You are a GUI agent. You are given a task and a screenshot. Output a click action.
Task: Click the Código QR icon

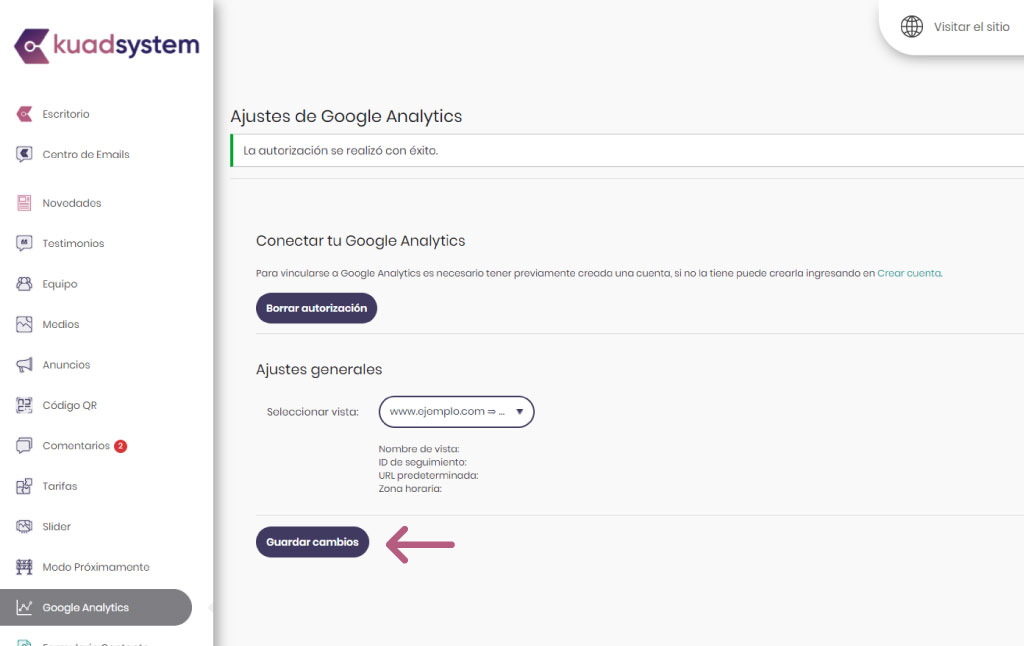pyautogui.click(x=24, y=406)
